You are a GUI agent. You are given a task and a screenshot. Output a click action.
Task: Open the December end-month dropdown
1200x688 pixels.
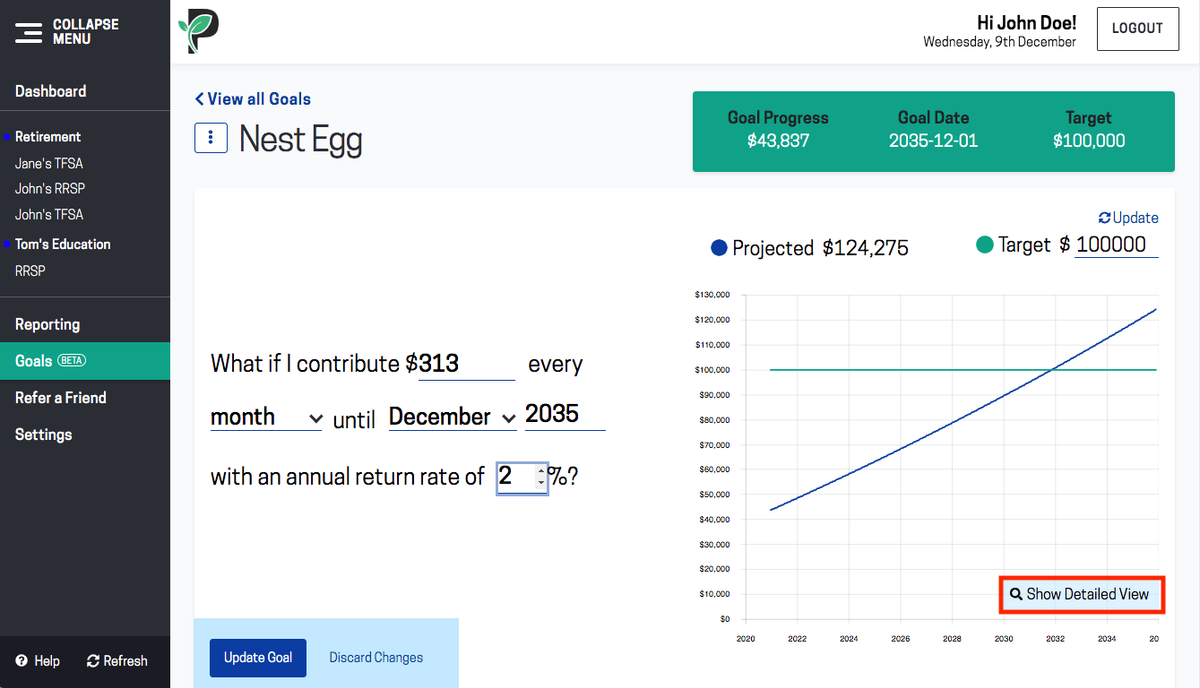click(453, 417)
